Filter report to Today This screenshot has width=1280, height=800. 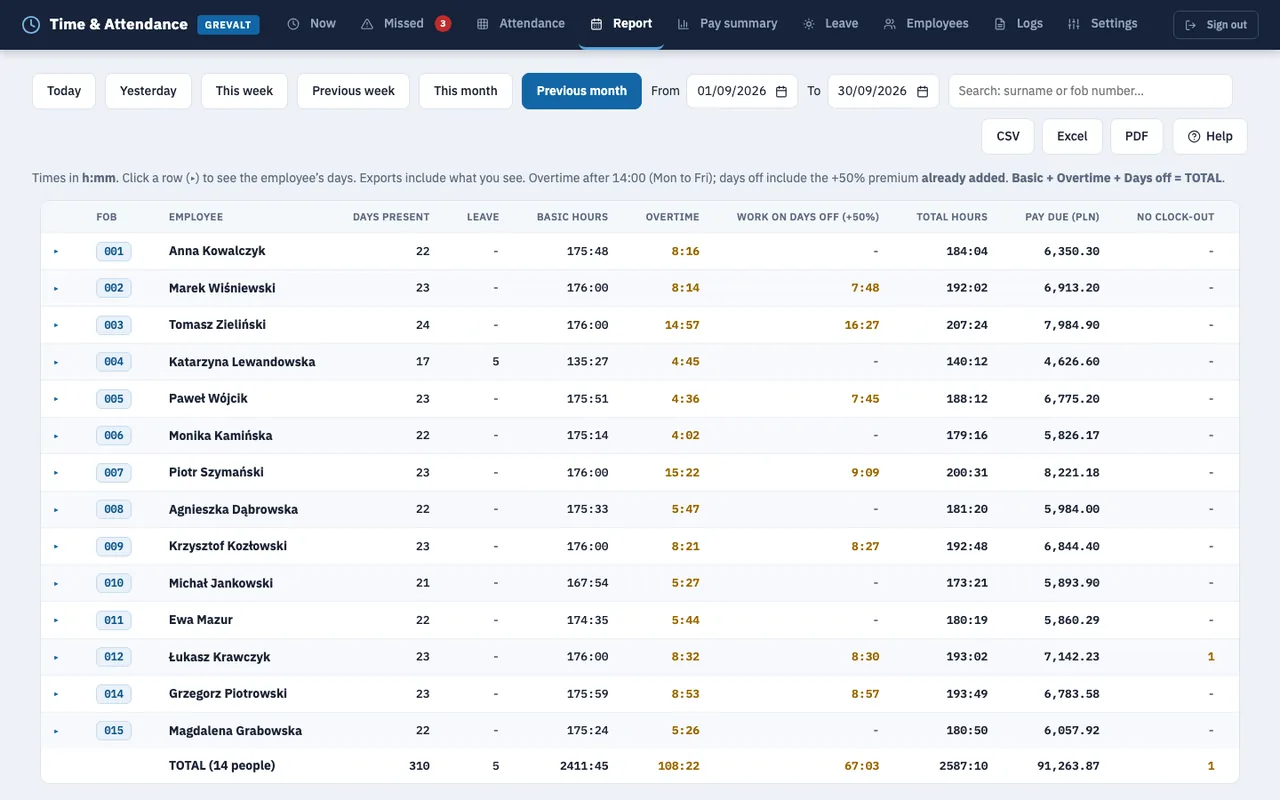tap(64, 91)
